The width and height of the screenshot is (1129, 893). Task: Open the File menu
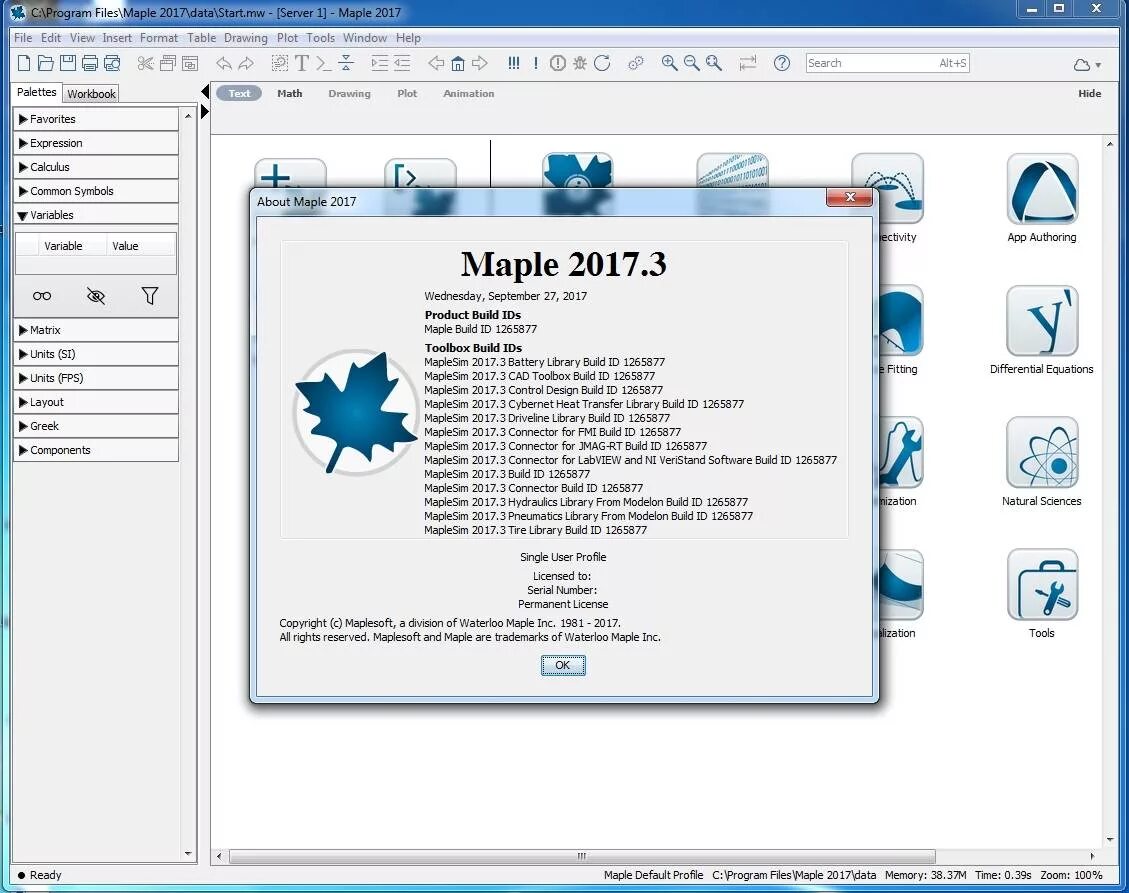tap(23, 38)
